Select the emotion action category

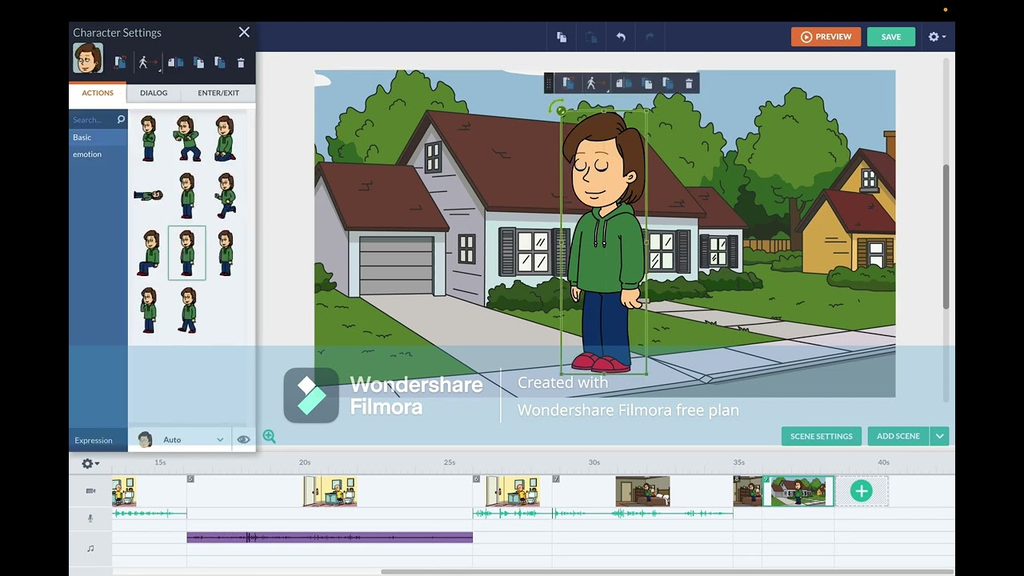(98, 154)
